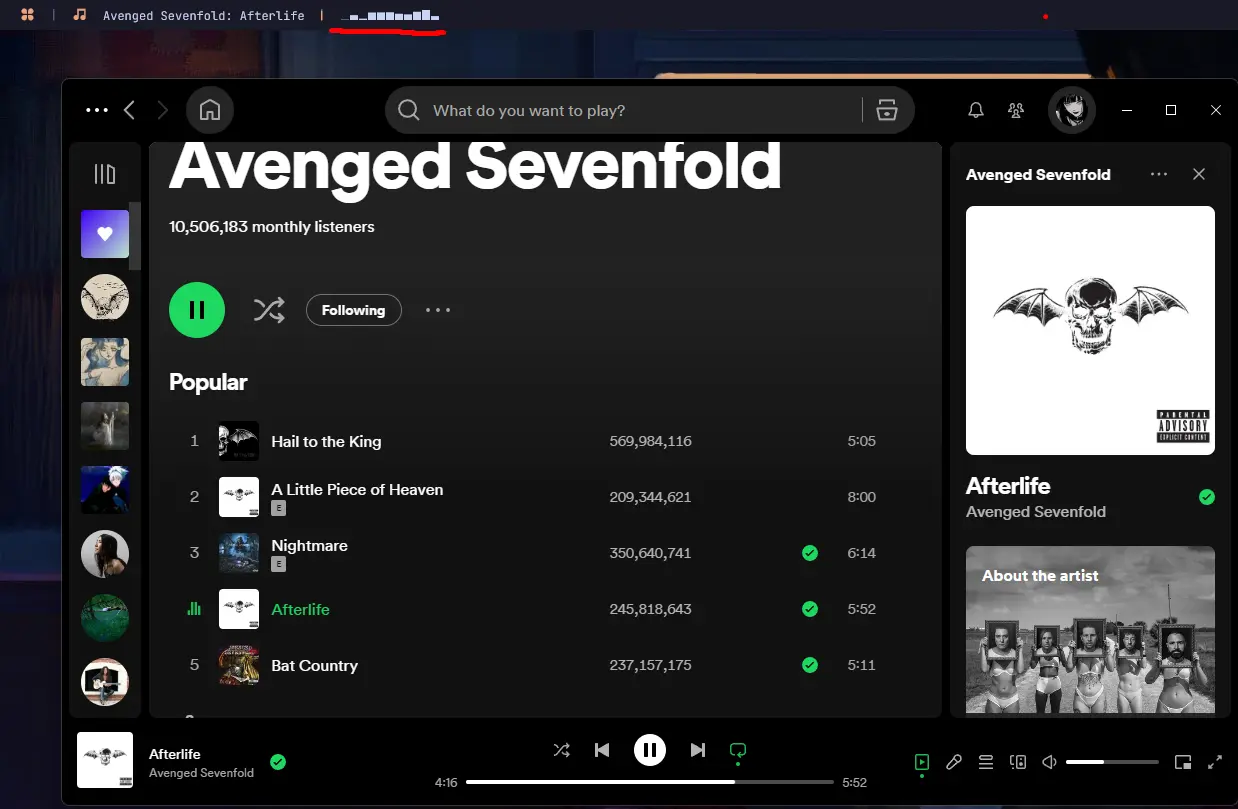
Task: Toggle repeat mode
Action: (x=738, y=750)
